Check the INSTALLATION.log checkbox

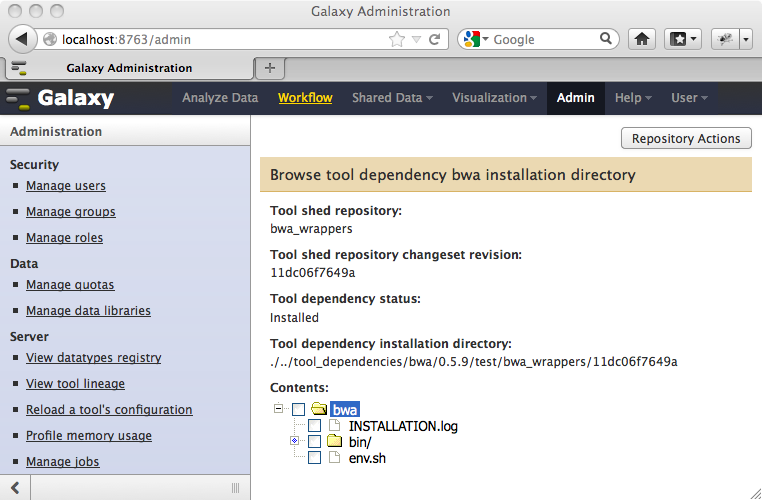point(314,426)
